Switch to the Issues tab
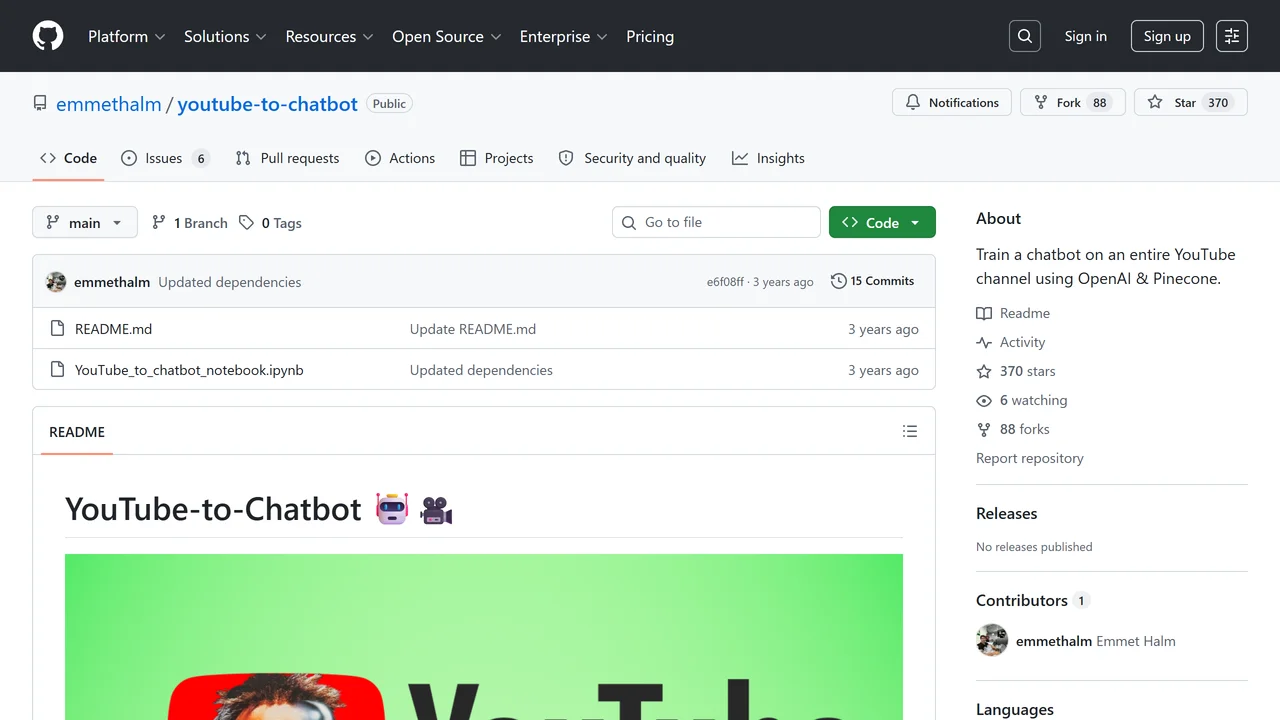 pyautogui.click(x=165, y=158)
